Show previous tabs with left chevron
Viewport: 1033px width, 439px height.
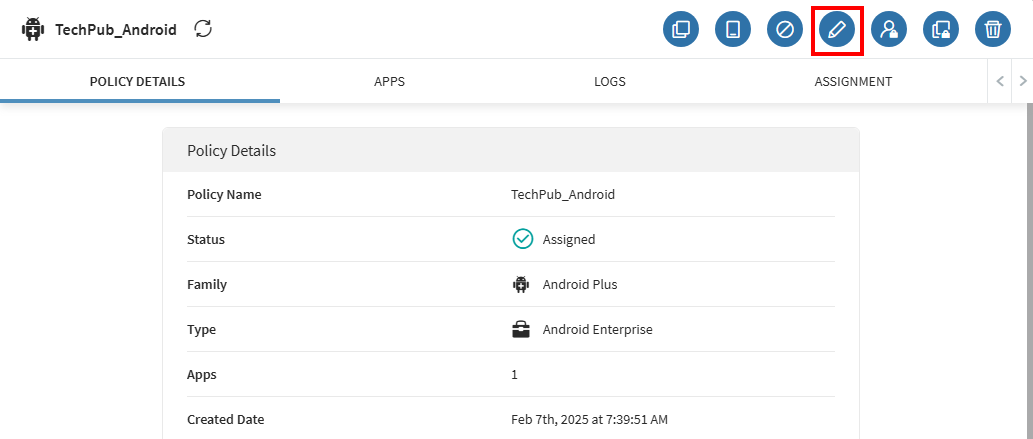(1000, 81)
